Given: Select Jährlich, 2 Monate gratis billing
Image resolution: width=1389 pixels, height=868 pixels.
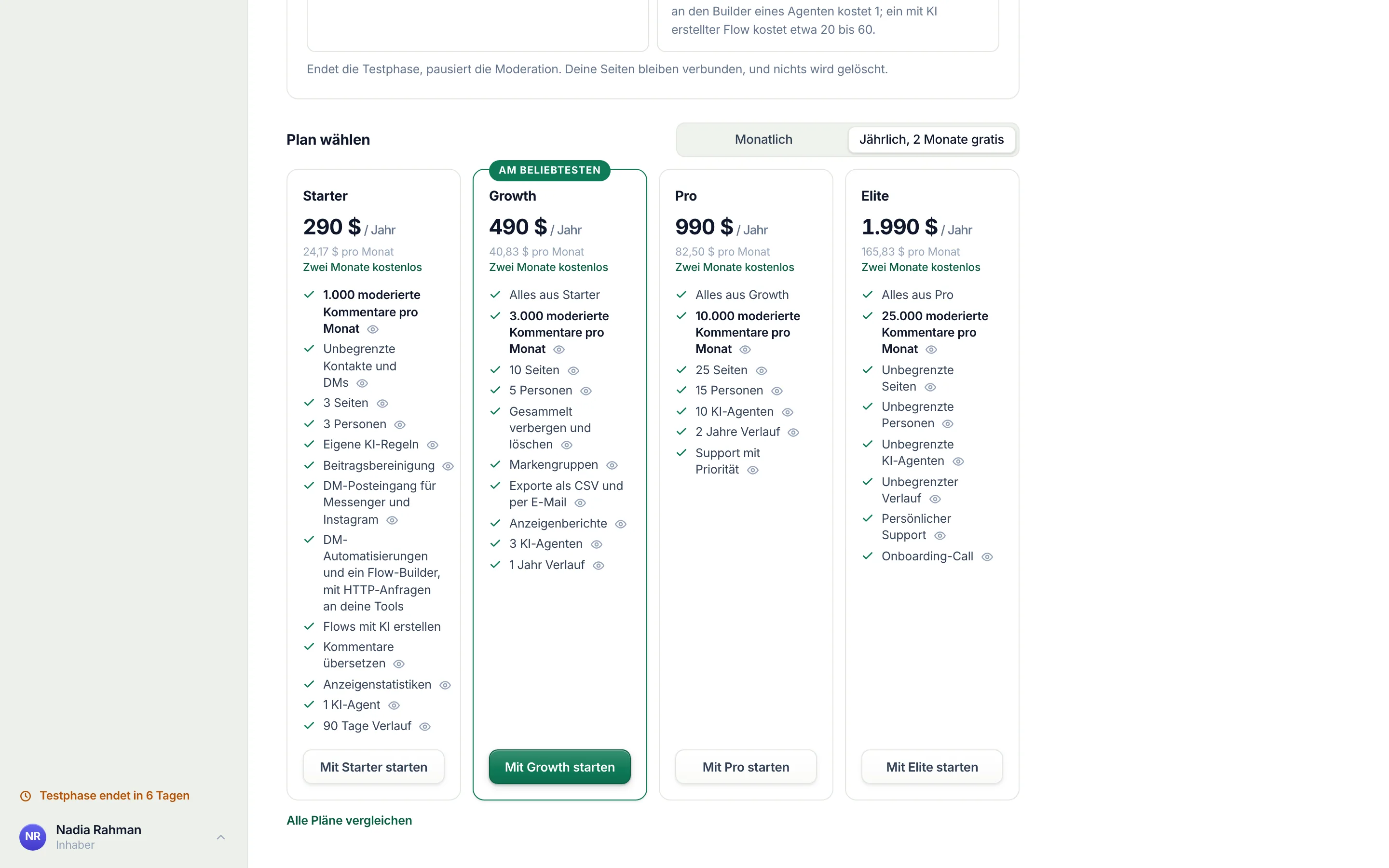Looking at the screenshot, I should (x=931, y=139).
